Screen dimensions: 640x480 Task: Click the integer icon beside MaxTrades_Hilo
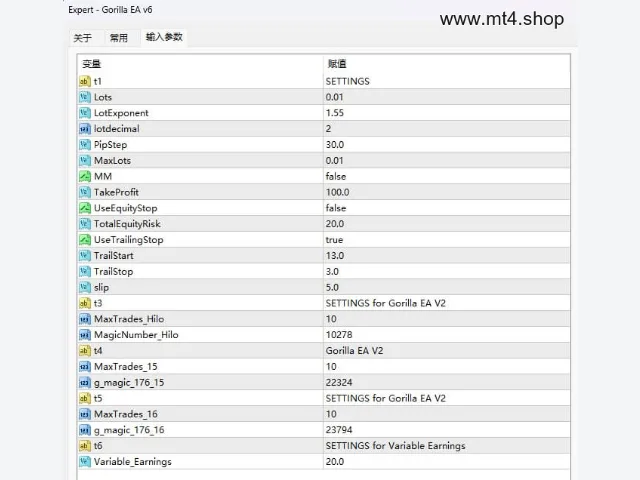tap(84, 319)
